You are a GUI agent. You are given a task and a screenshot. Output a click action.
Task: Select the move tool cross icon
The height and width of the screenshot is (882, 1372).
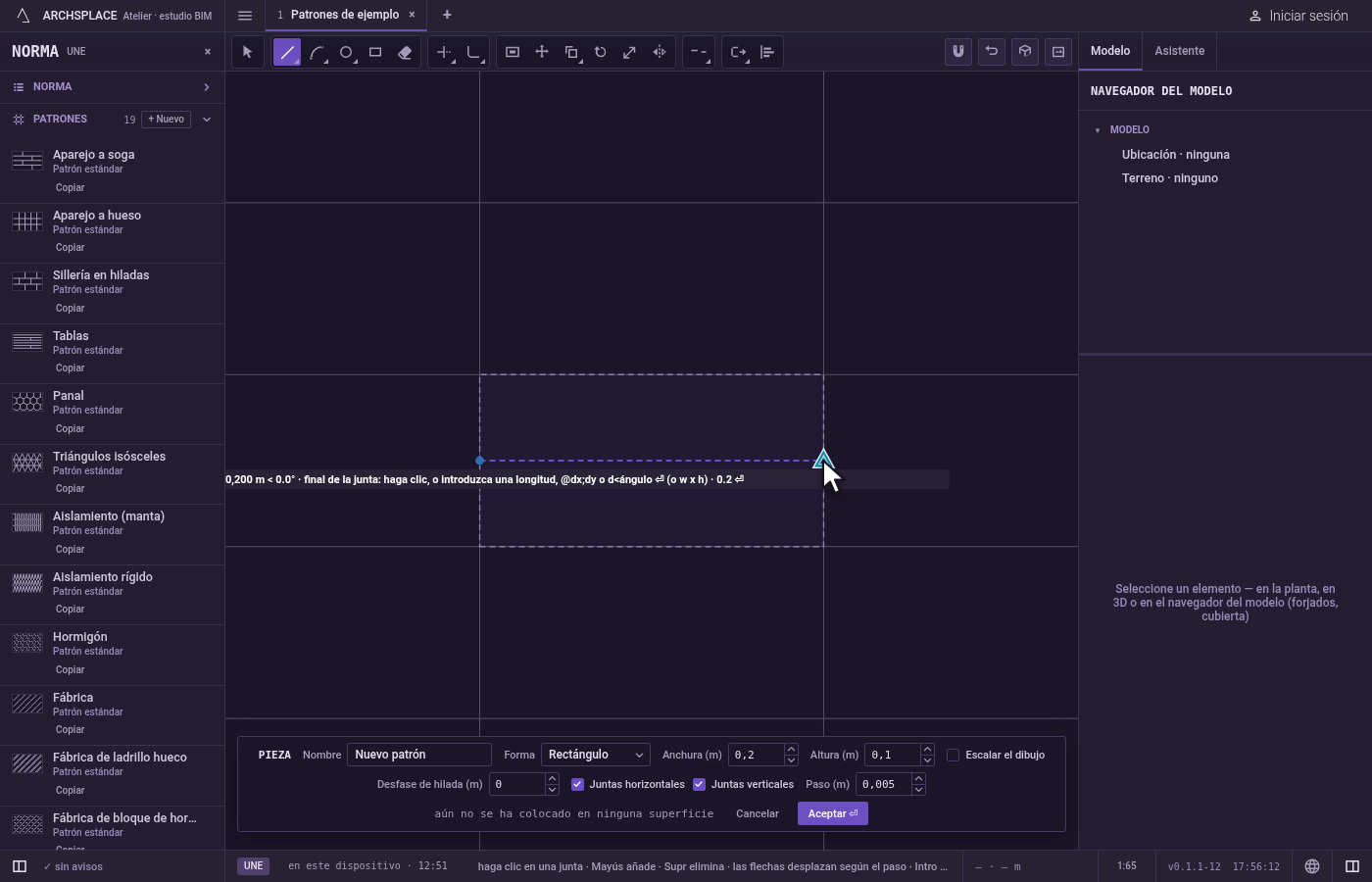click(542, 52)
